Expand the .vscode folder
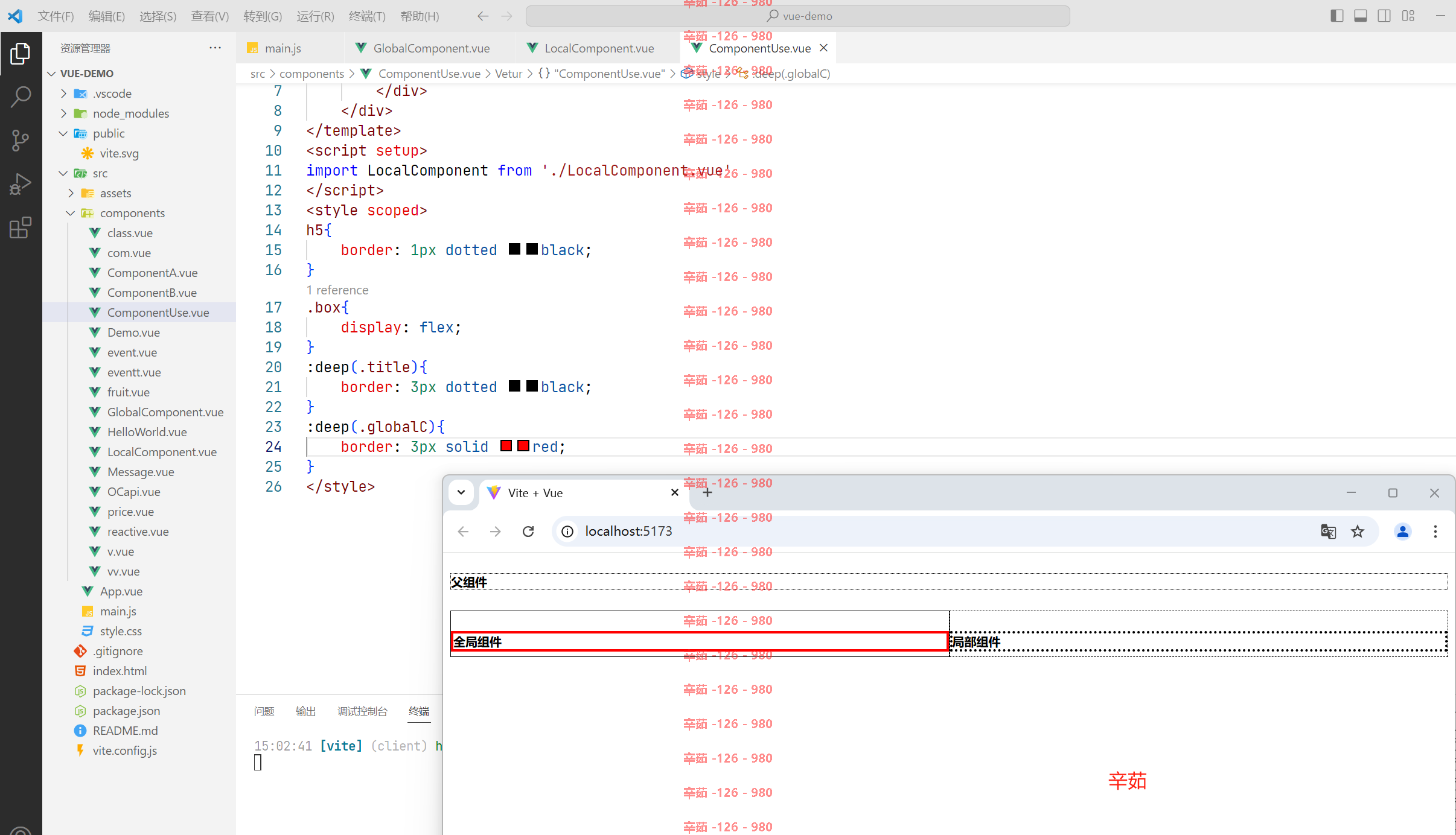 tap(63, 94)
